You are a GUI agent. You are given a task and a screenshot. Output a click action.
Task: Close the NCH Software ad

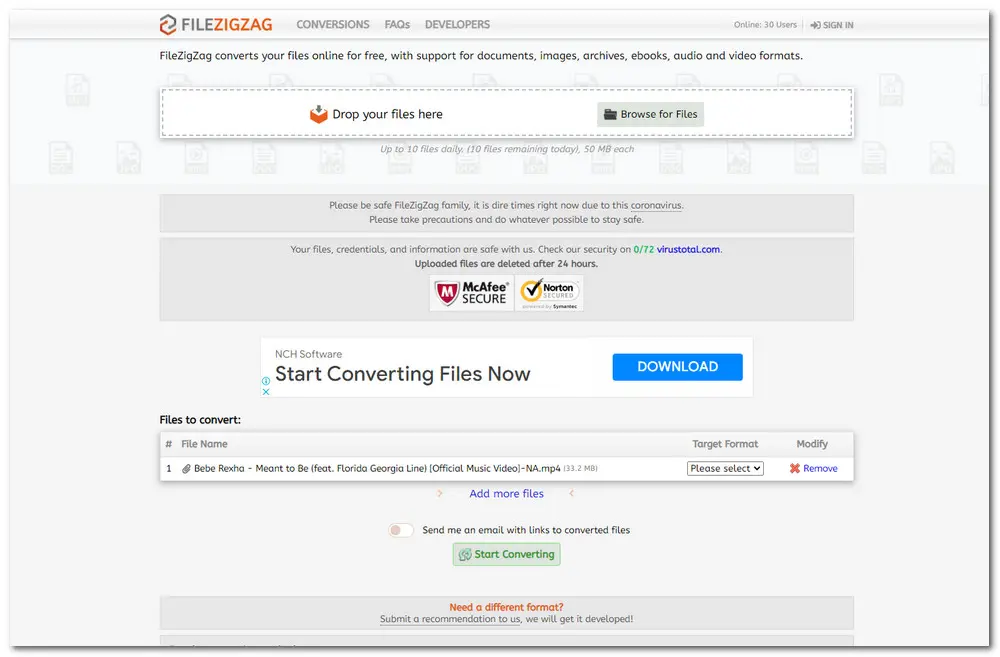266,392
